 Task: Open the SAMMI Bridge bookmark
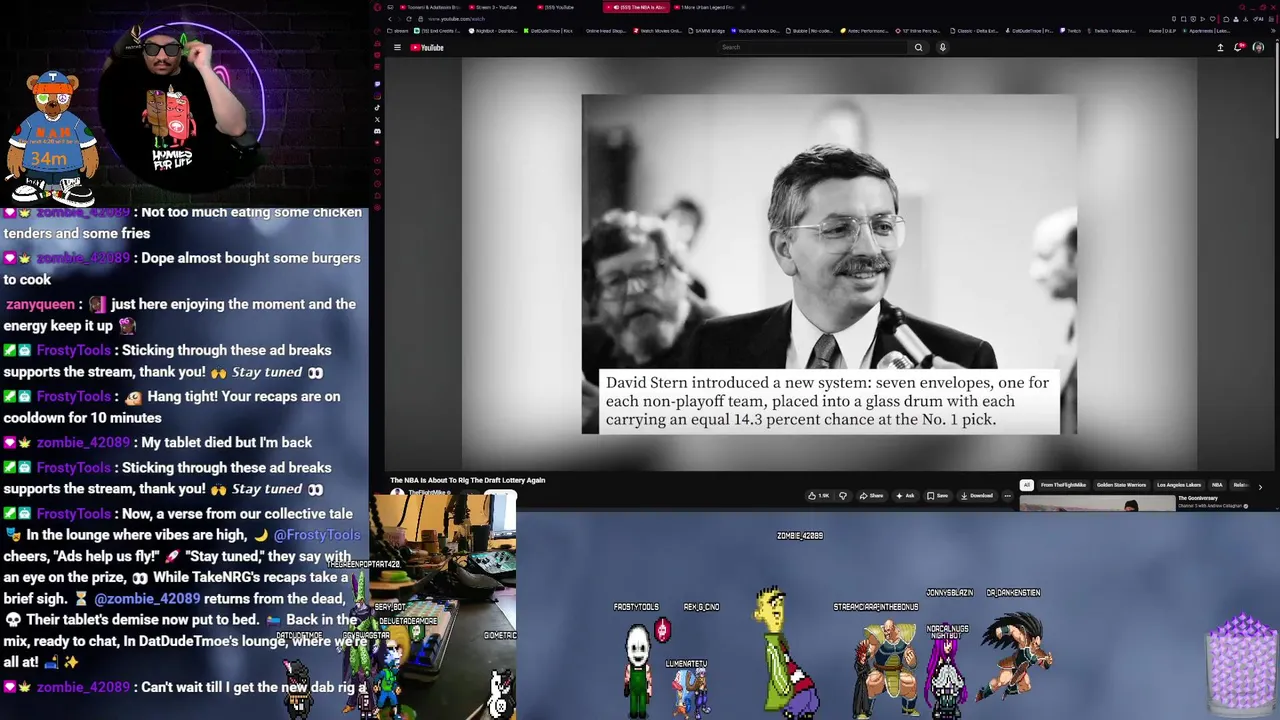pyautogui.click(x=707, y=31)
